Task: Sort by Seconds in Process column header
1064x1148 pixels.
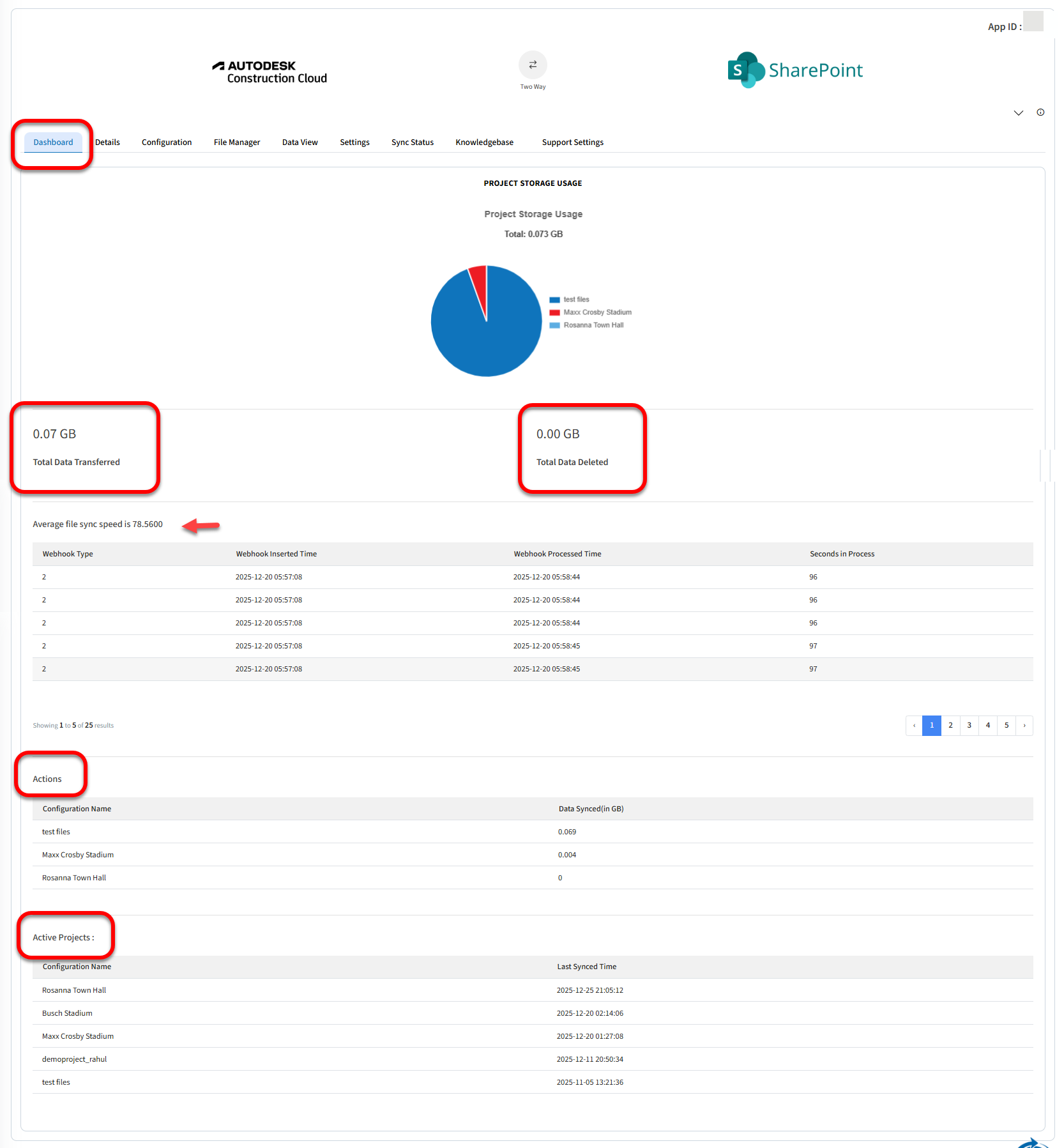Action: coord(842,554)
